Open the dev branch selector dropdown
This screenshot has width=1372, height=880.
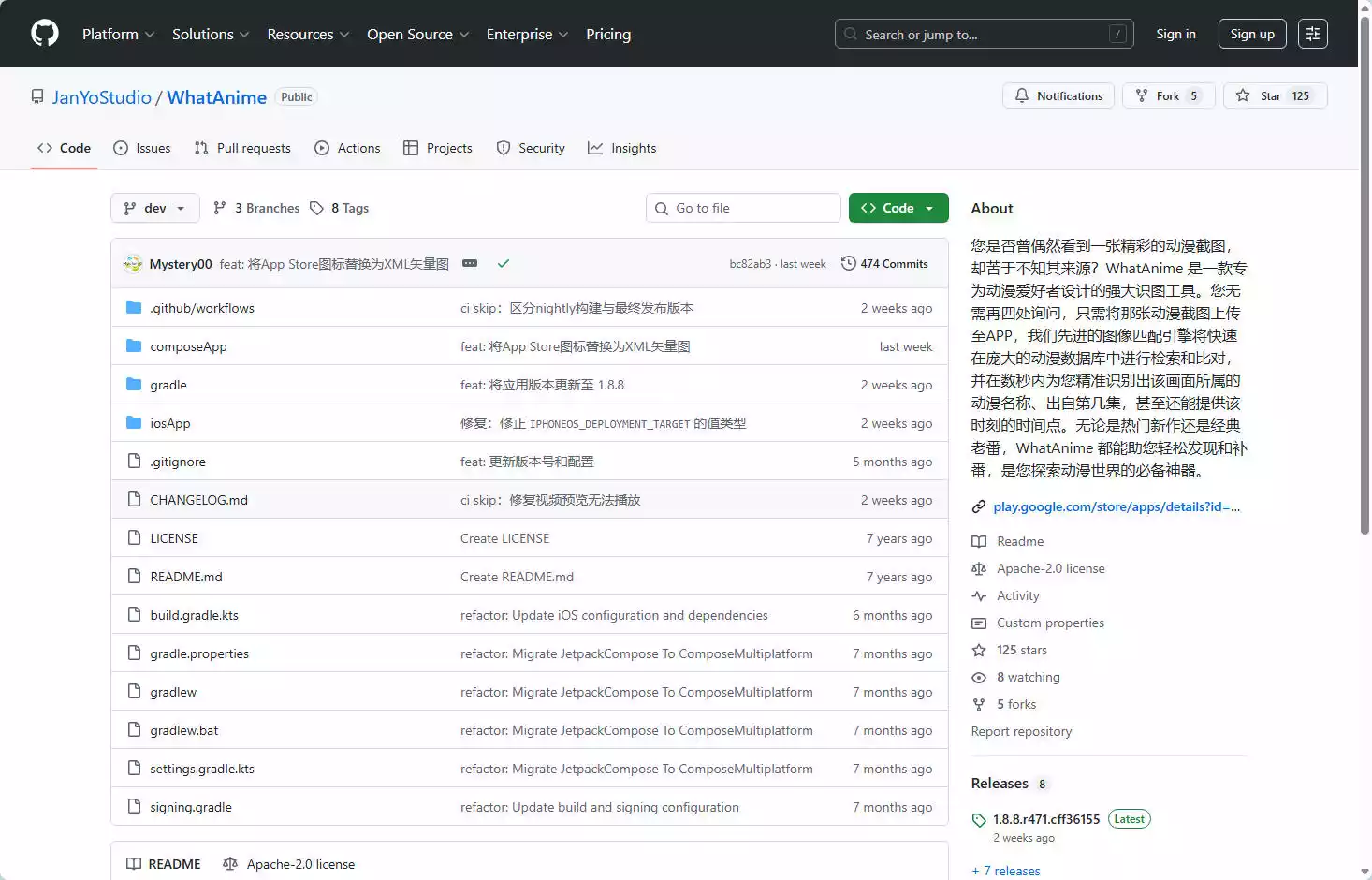point(155,208)
